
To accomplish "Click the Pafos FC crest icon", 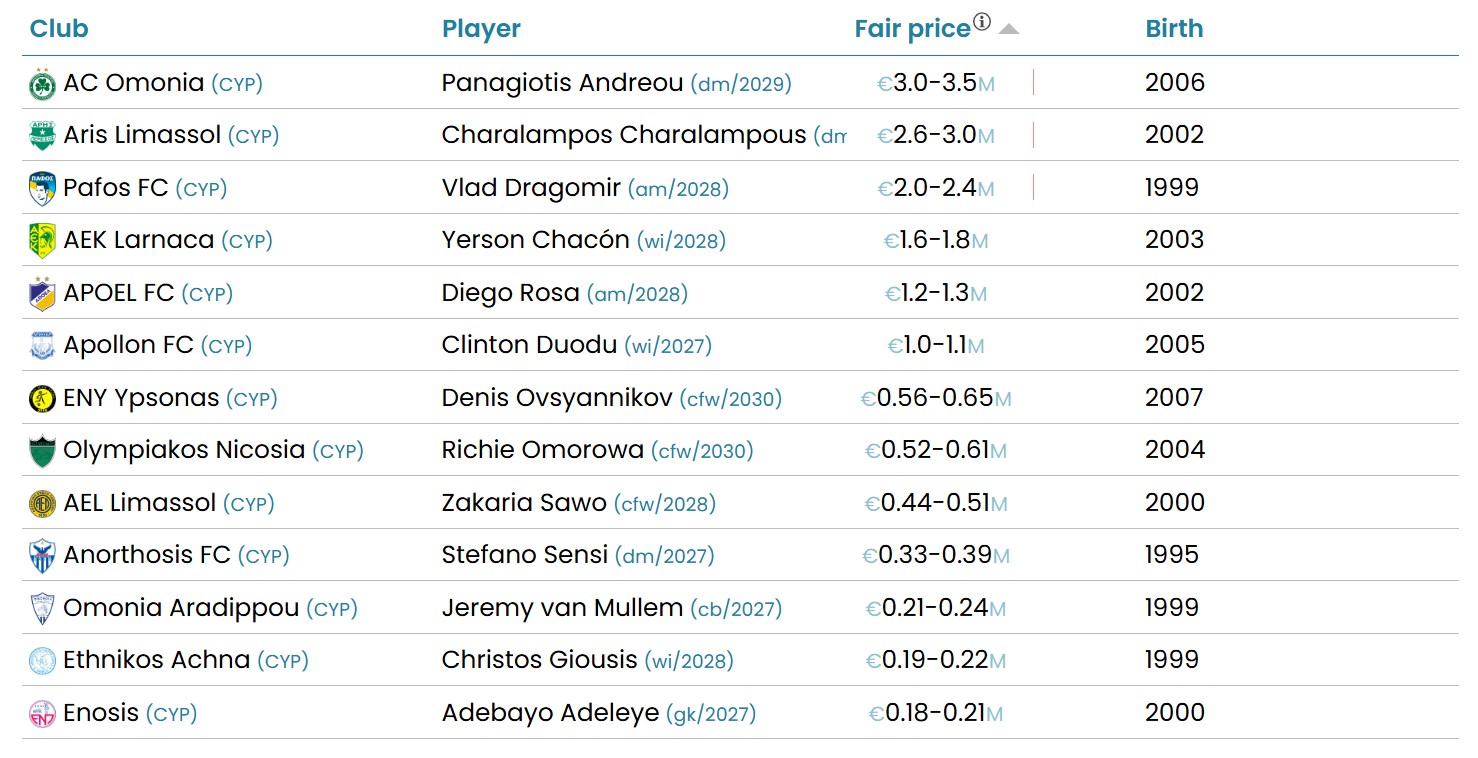I will point(42,189).
